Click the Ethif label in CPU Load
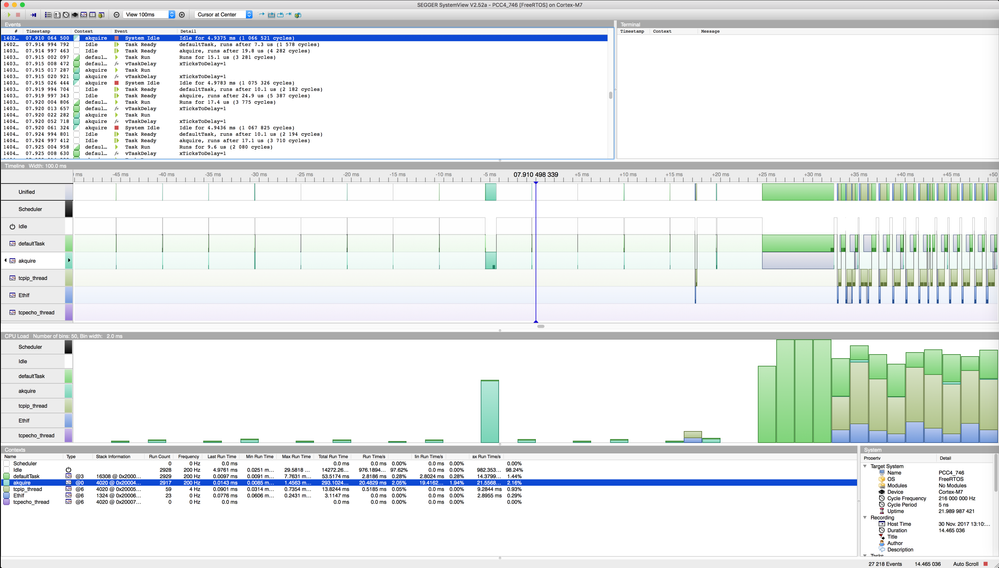 pos(24,421)
